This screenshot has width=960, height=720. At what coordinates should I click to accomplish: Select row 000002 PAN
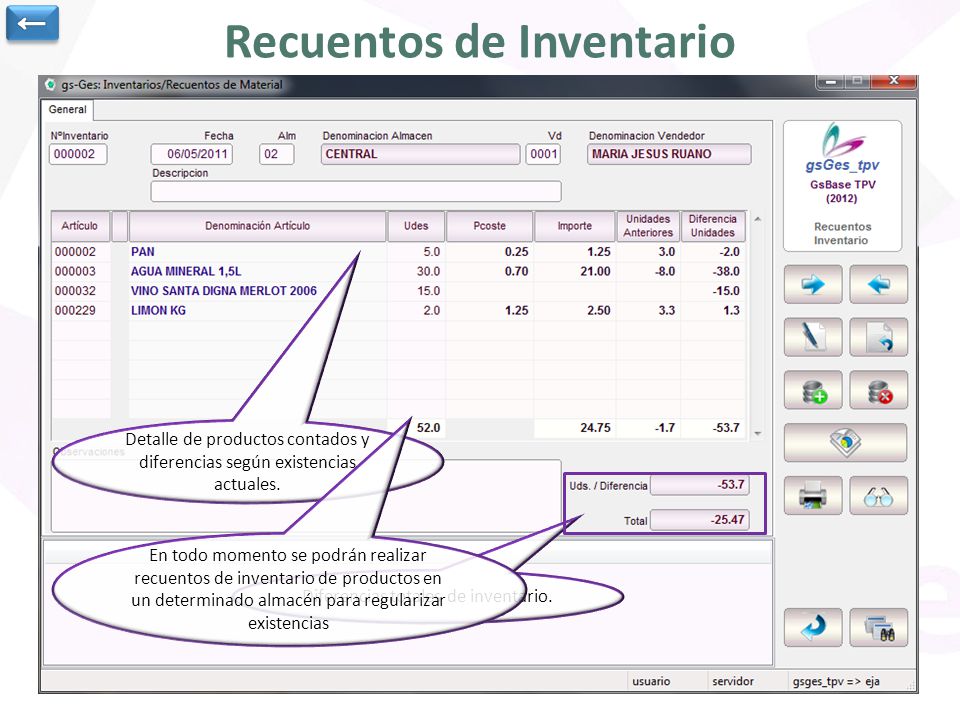[x=398, y=252]
